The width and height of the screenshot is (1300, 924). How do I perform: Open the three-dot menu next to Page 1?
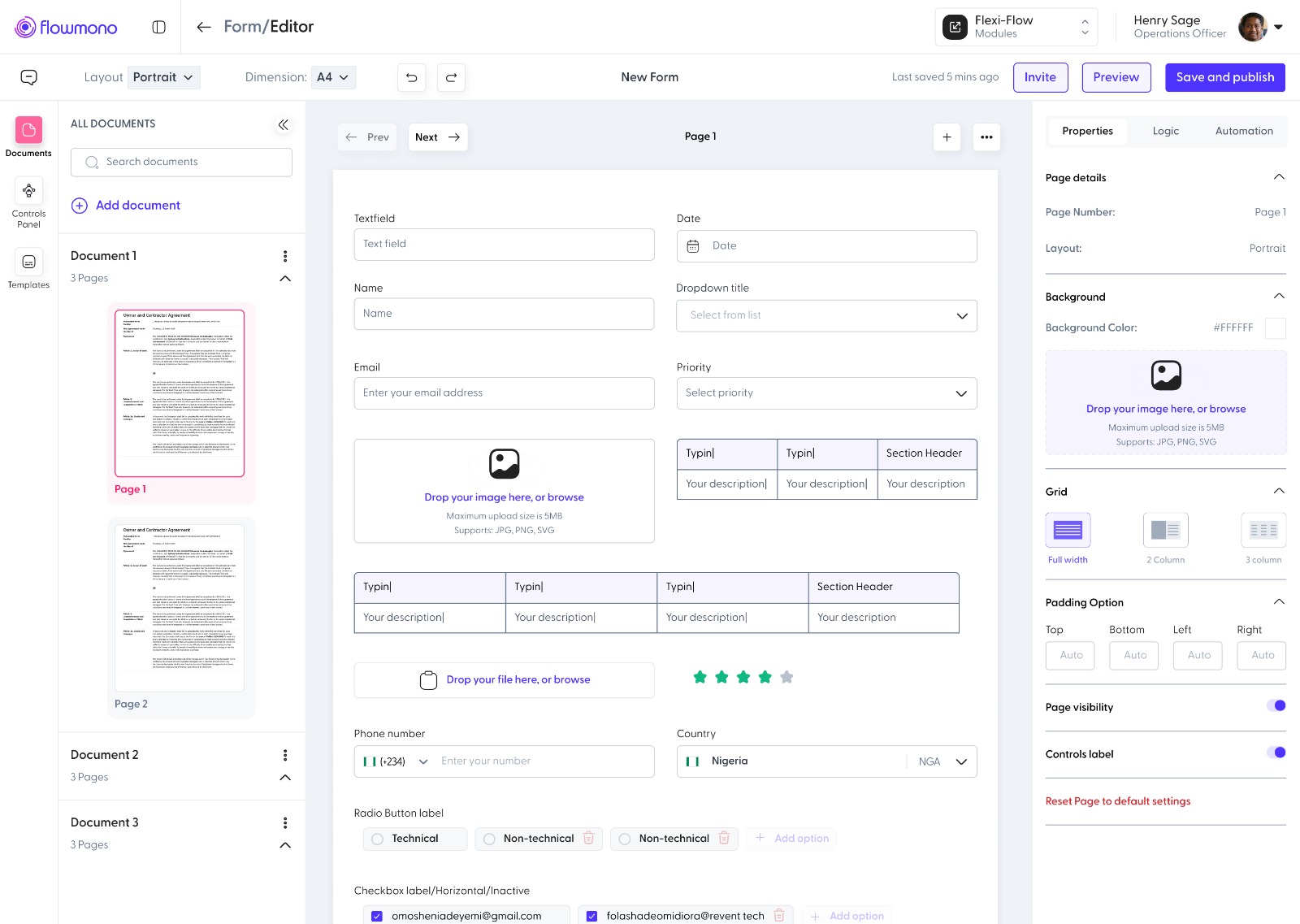pyautogui.click(x=986, y=137)
